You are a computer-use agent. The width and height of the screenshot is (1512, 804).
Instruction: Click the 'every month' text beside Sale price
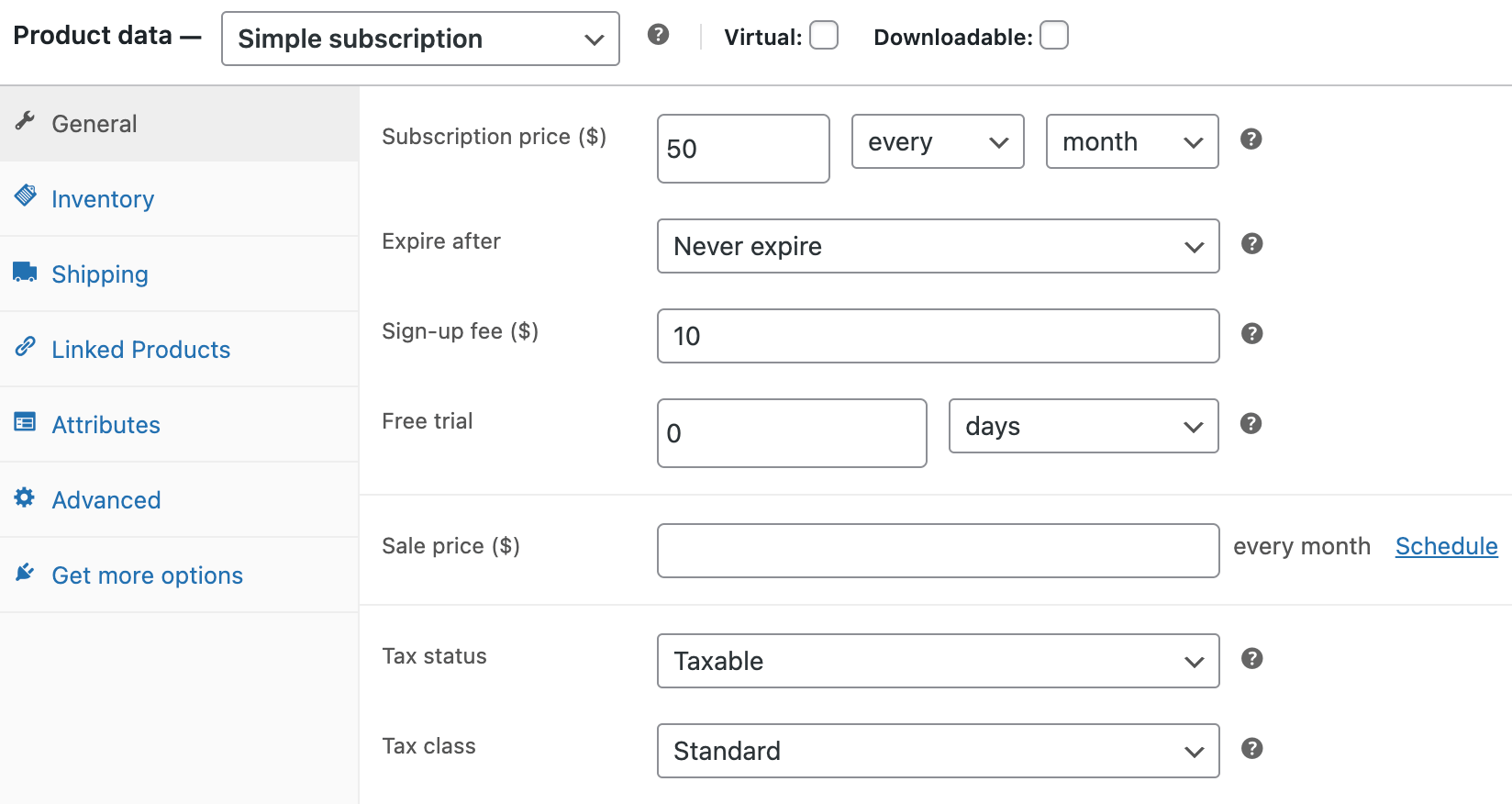(1302, 547)
